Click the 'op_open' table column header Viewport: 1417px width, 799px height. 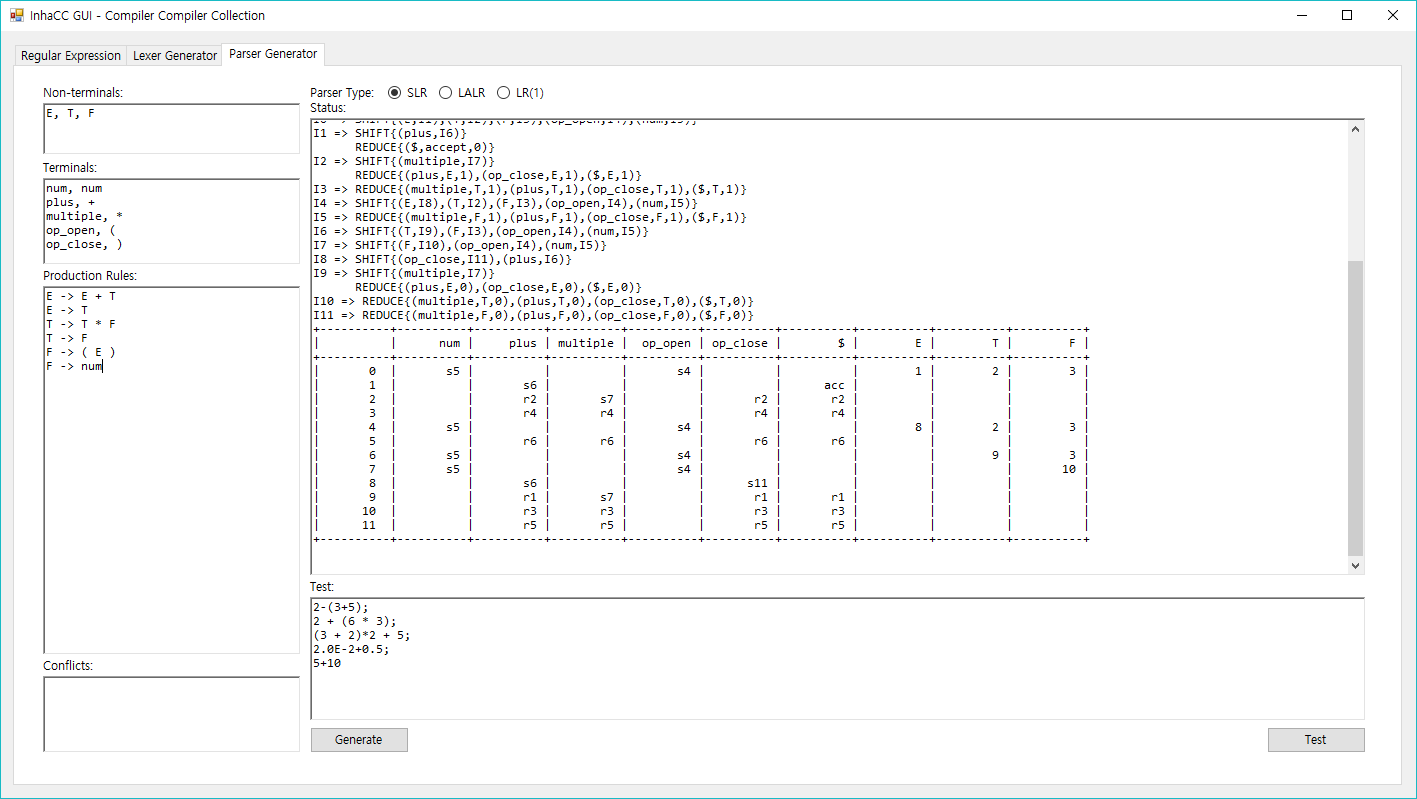tap(666, 344)
